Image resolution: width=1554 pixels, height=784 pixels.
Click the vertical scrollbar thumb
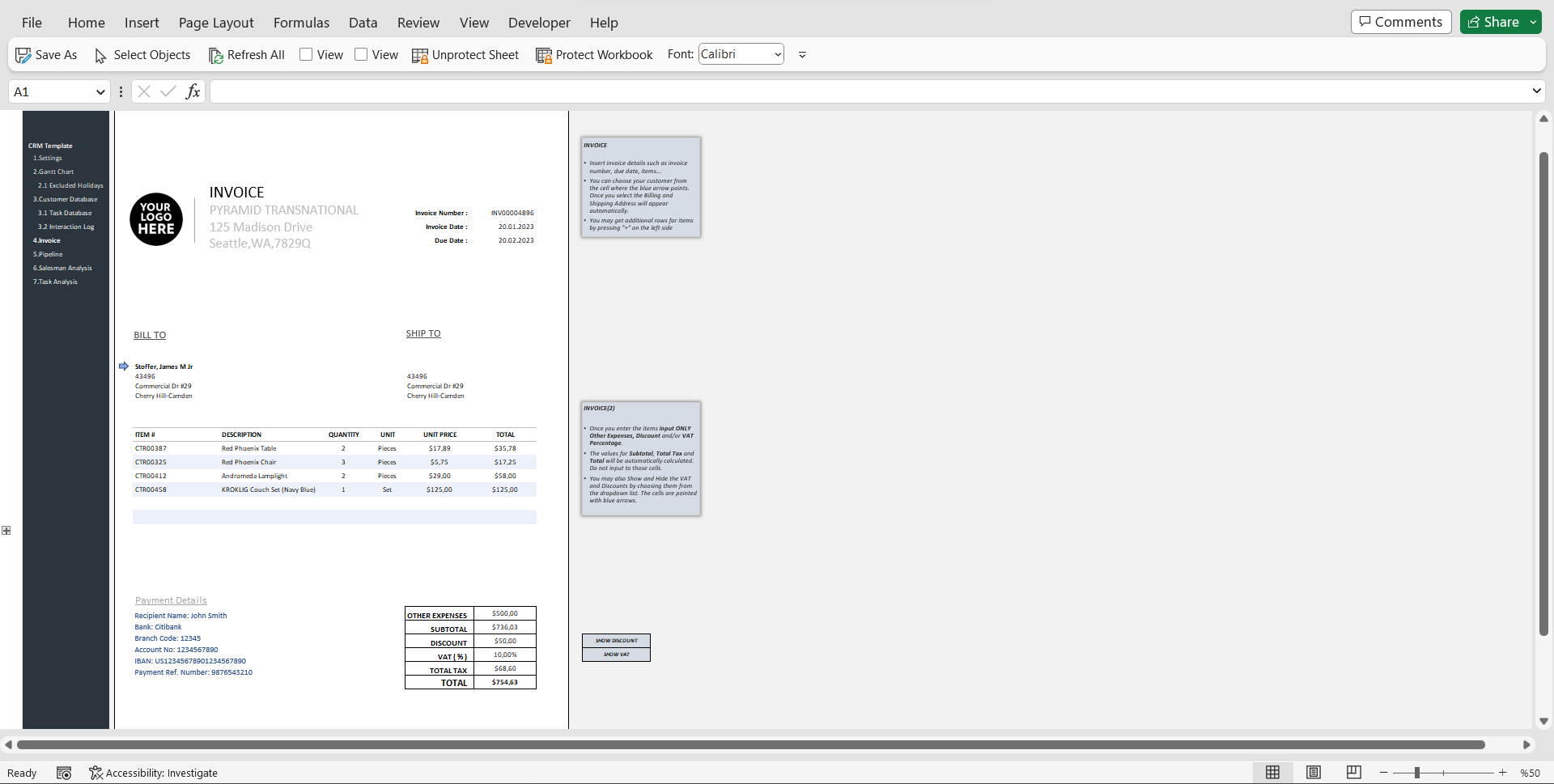pyautogui.click(x=1543, y=394)
